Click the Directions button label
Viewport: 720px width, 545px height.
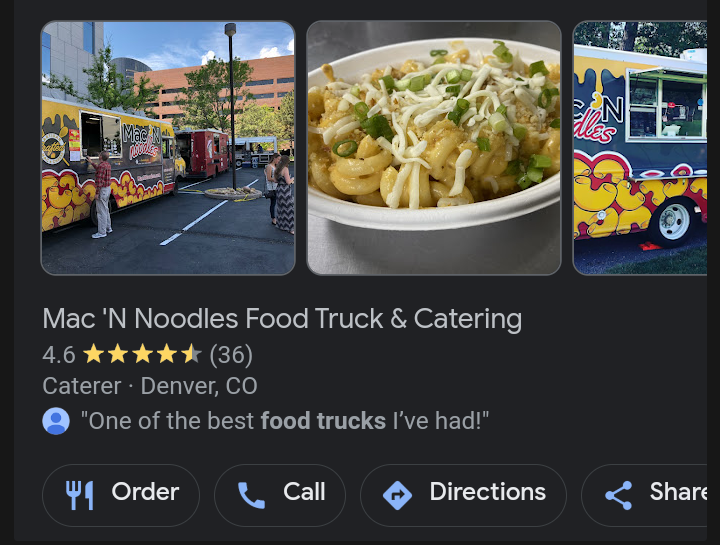coord(488,492)
